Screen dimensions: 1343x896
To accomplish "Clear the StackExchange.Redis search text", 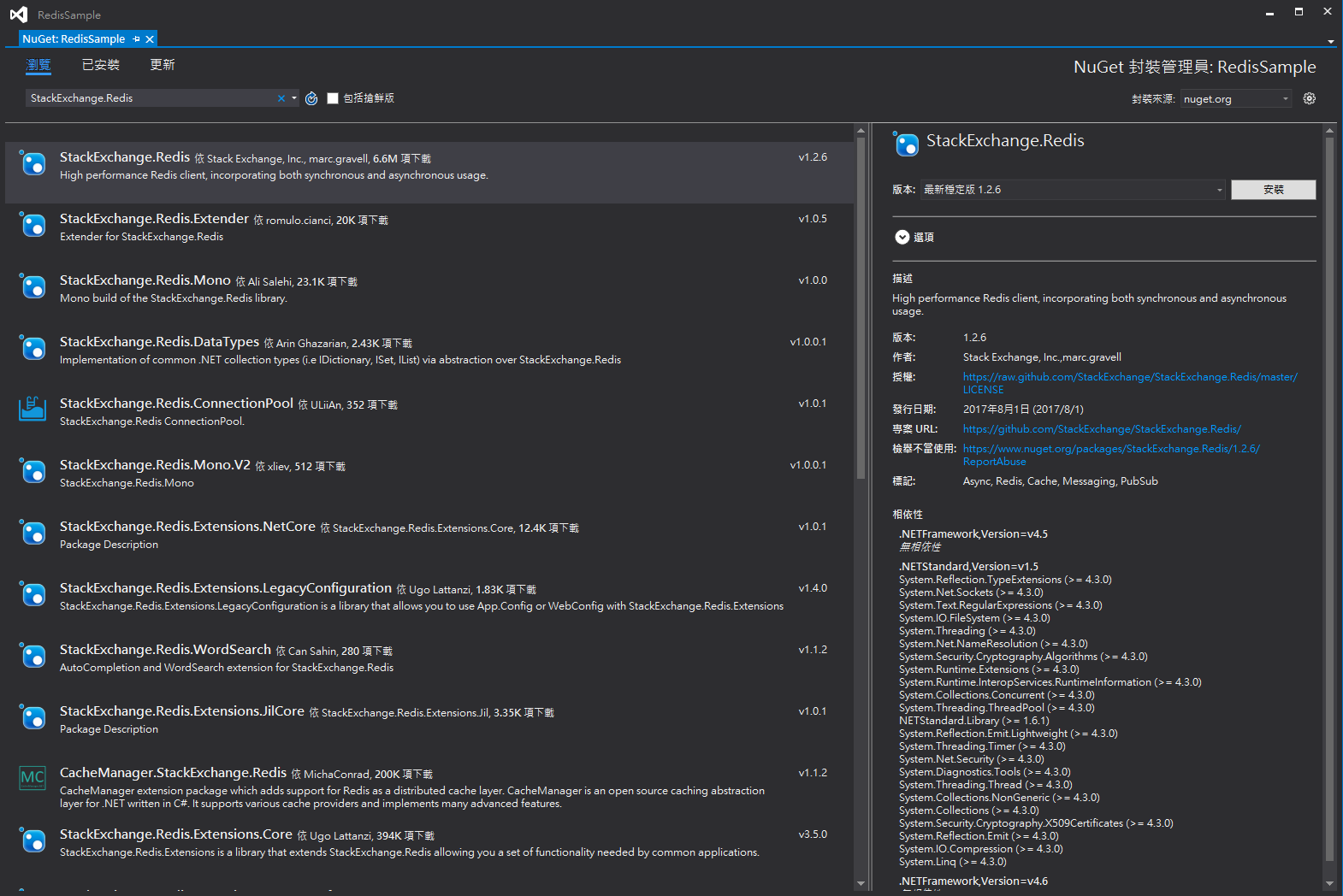I will click(281, 98).
